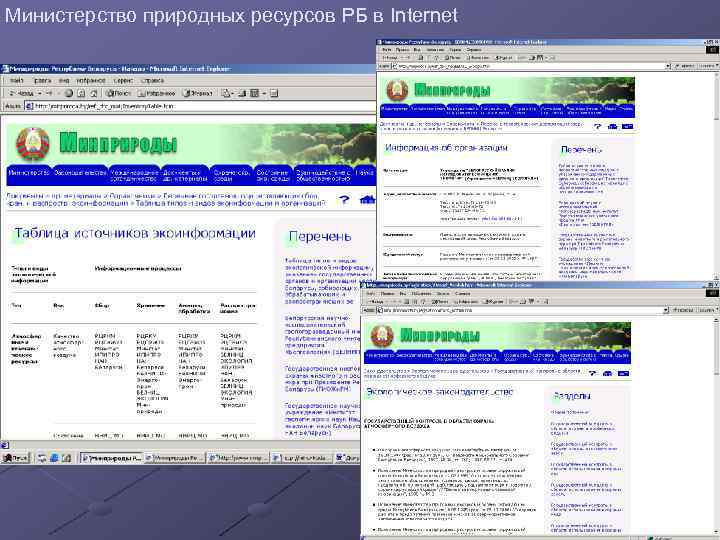
Task: Open Сервис menu in Таблица источников window
Action: pos(123,80)
